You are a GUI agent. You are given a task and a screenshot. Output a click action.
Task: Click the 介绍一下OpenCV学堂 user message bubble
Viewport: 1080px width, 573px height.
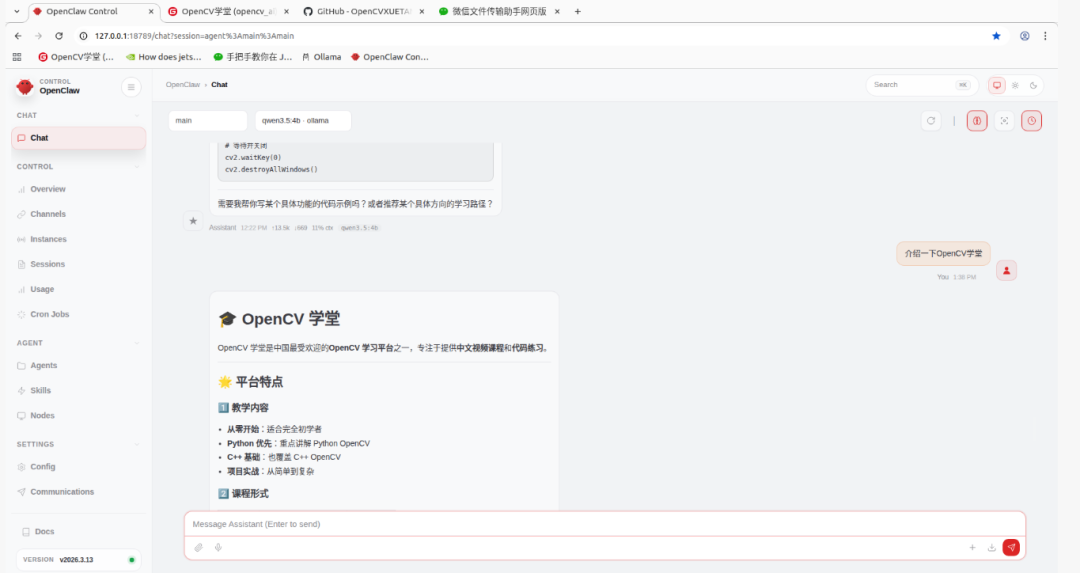click(943, 253)
